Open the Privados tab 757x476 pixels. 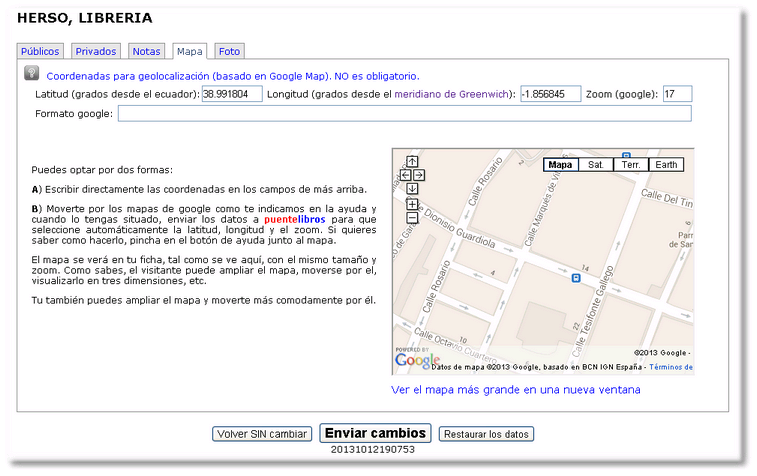96,51
